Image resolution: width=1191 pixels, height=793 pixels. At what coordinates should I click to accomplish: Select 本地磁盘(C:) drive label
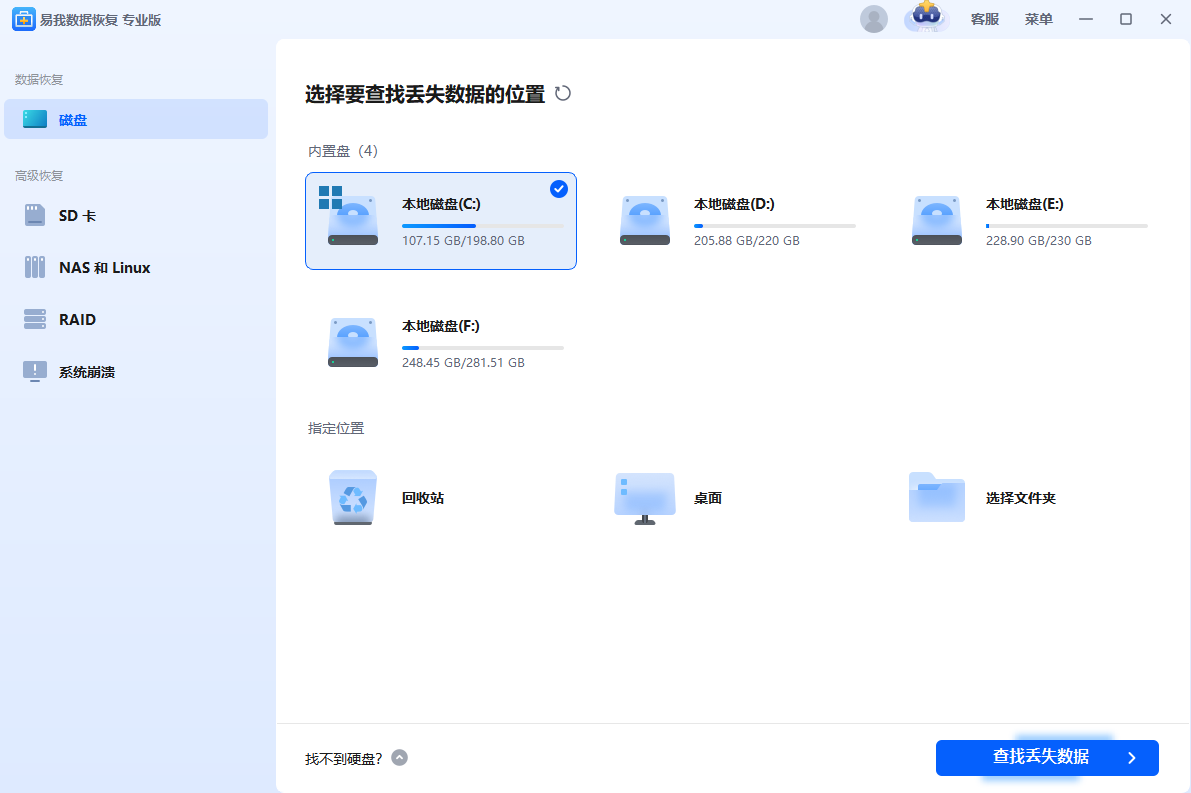(x=441, y=204)
